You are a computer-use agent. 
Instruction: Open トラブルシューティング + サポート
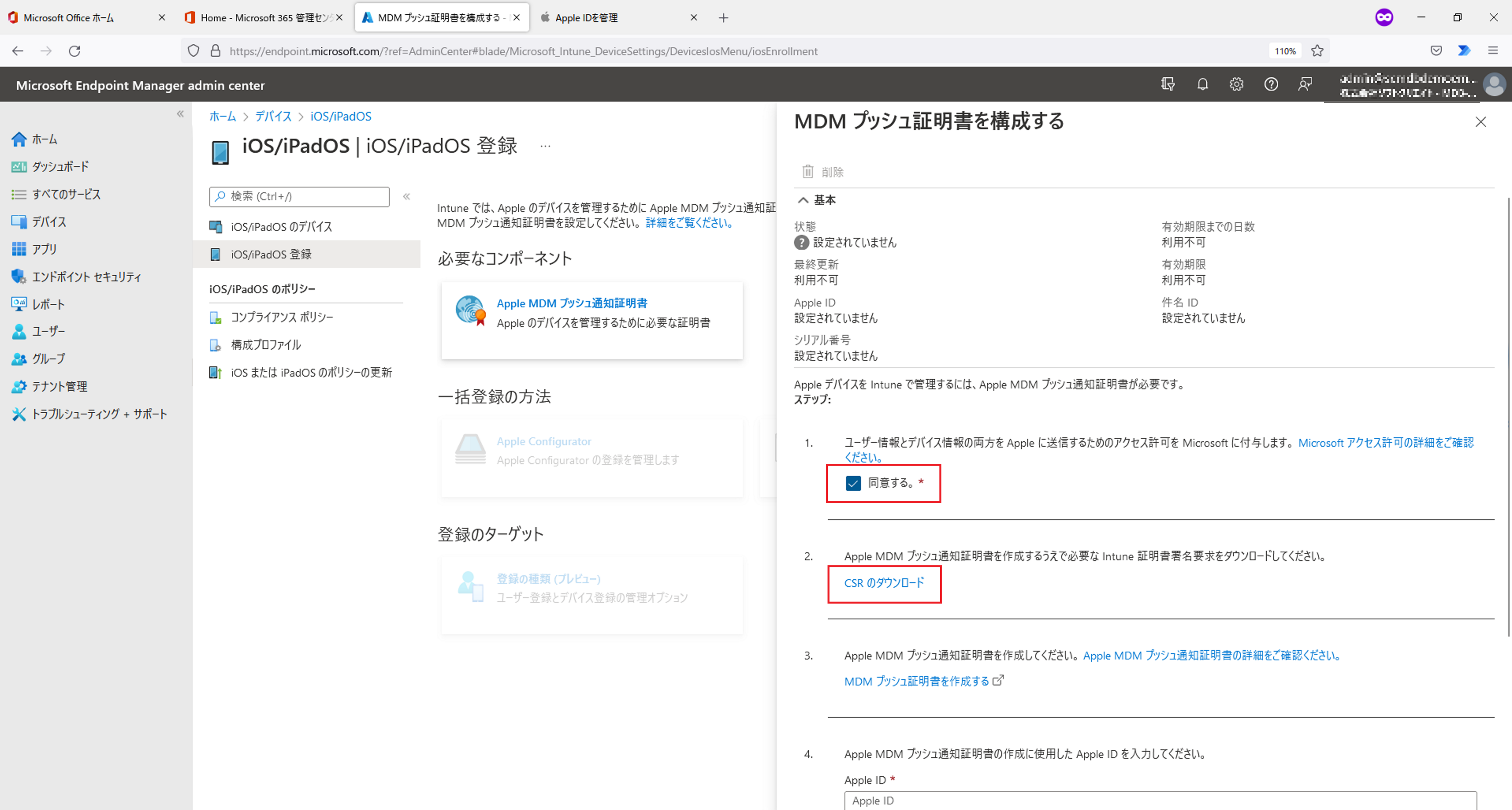click(90, 414)
